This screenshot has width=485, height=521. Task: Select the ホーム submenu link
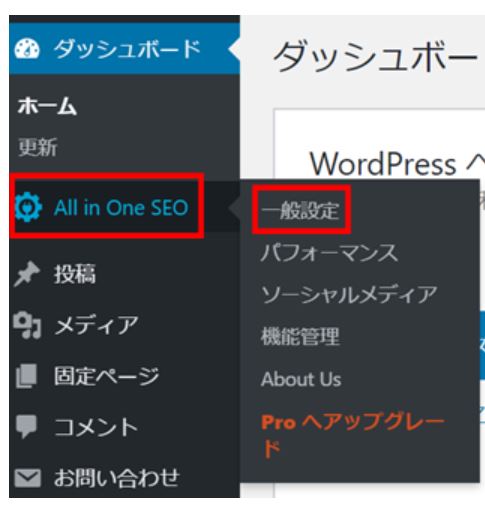coord(47,106)
